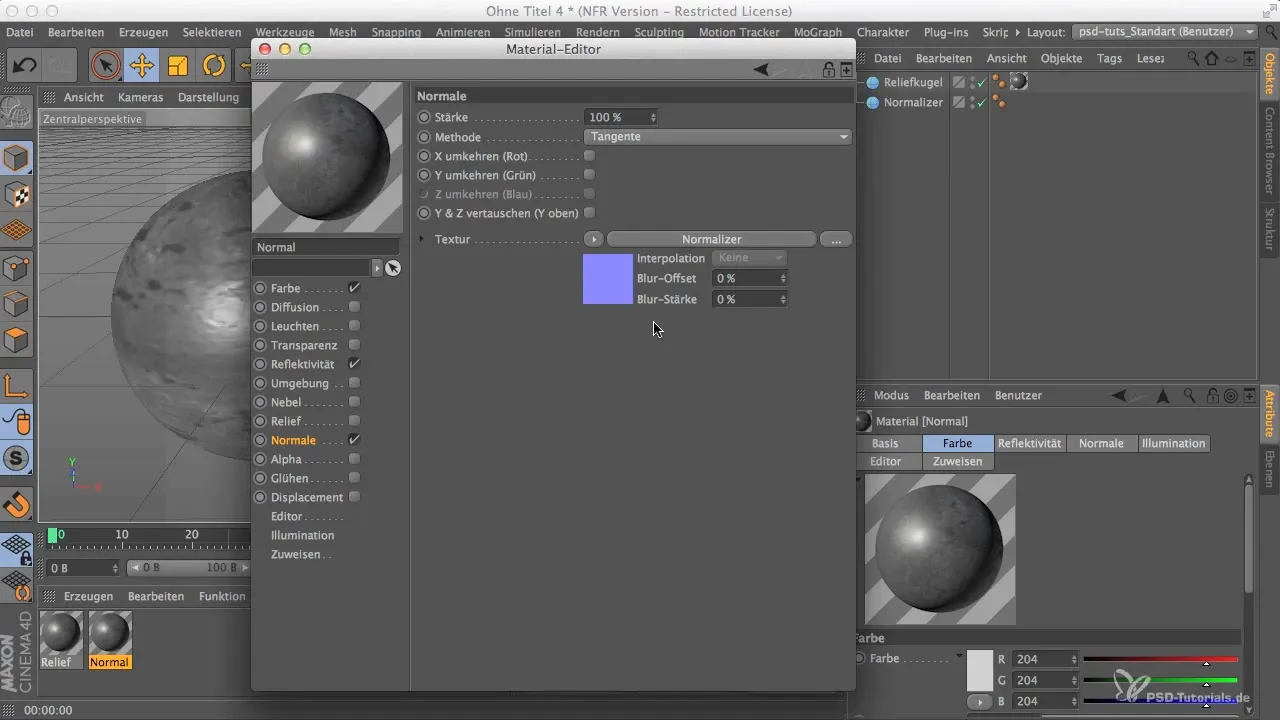
Task: Switch to Points mode icon
Action: pyautogui.click(x=17, y=268)
